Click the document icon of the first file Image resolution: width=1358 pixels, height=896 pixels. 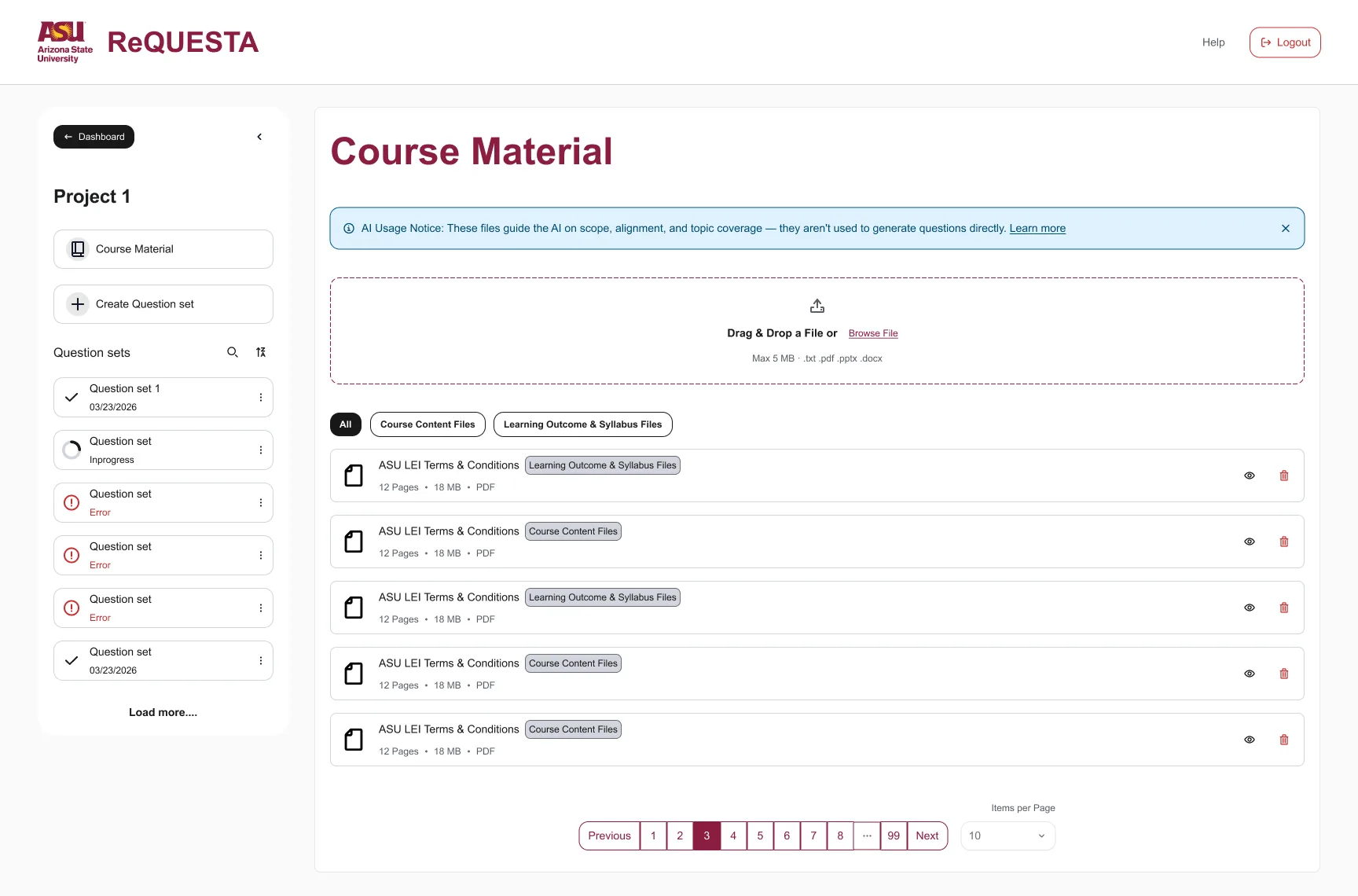[x=354, y=476]
